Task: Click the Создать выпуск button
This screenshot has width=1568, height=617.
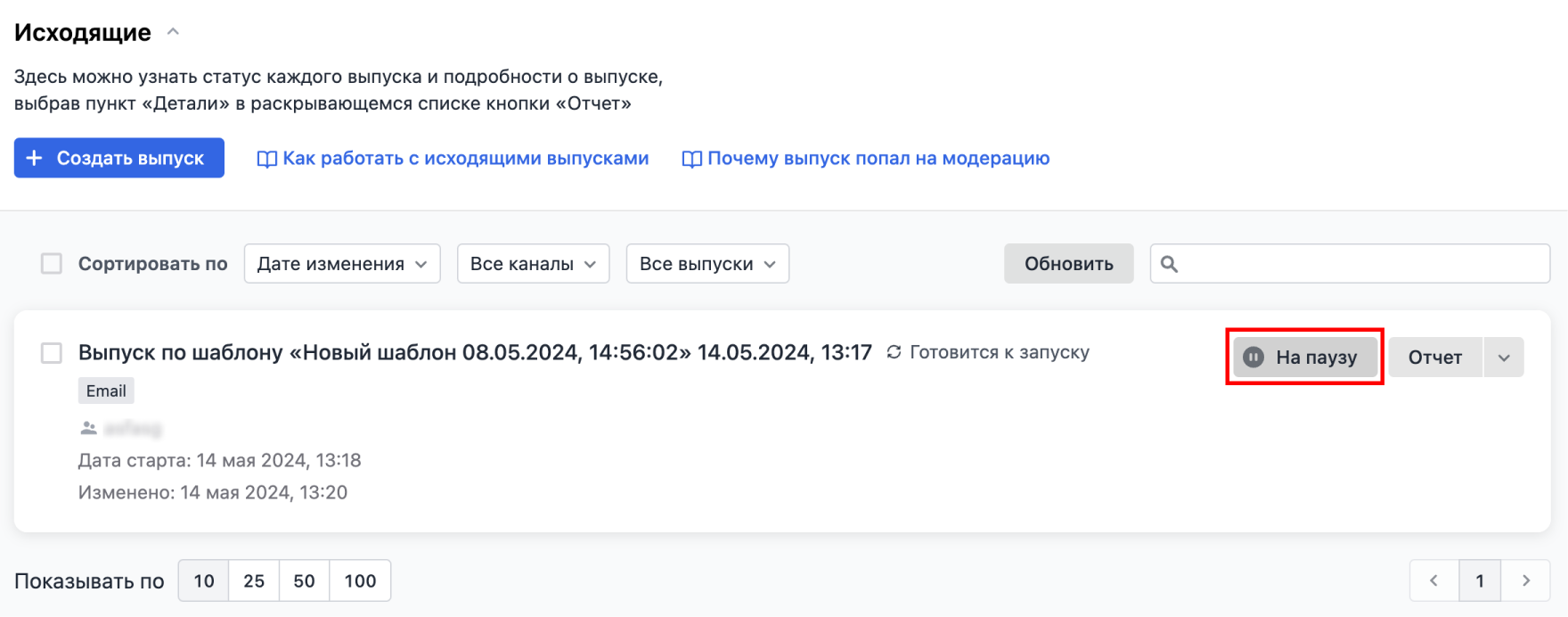Action: (x=118, y=158)
